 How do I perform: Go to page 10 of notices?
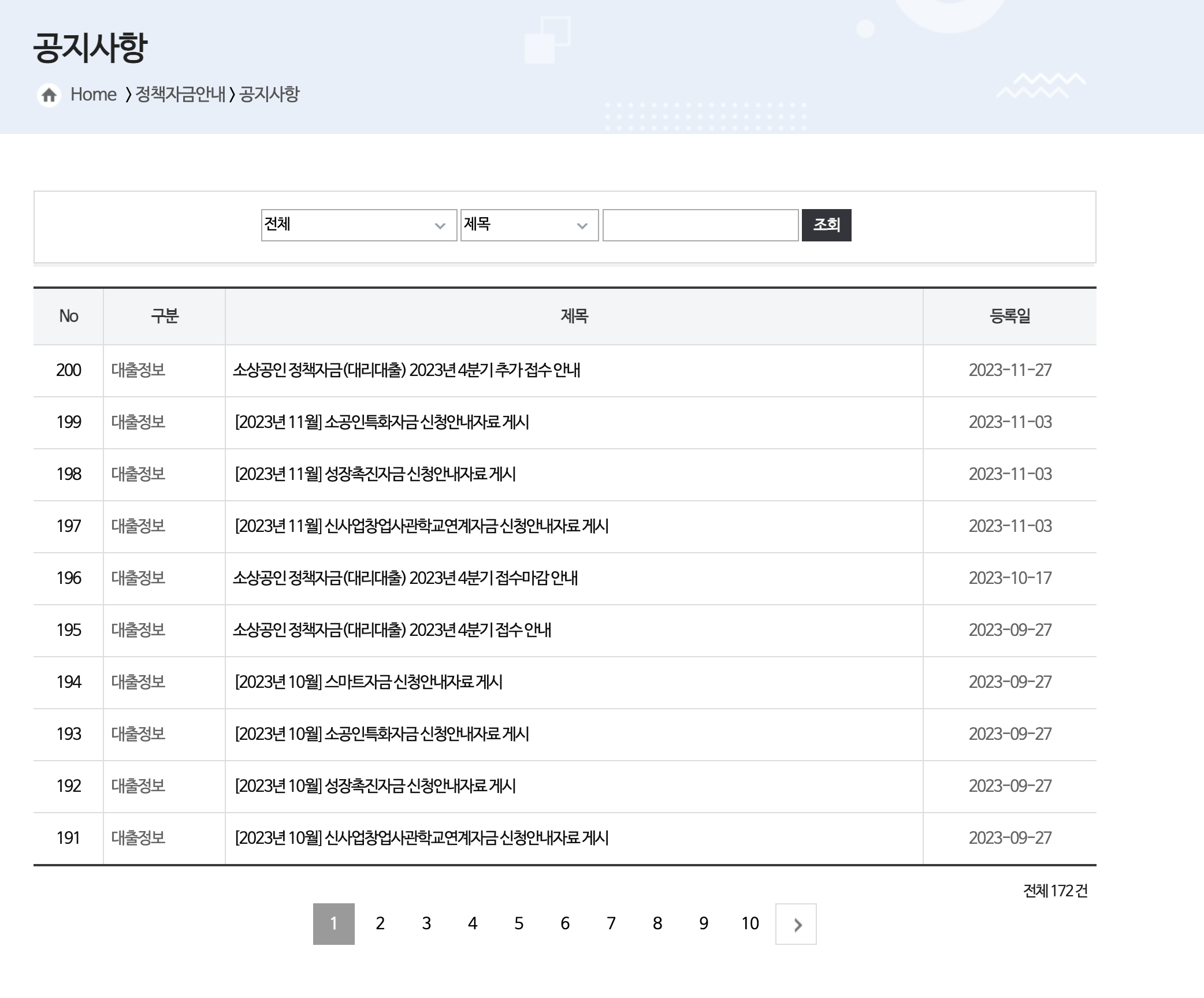click(750, 924)
